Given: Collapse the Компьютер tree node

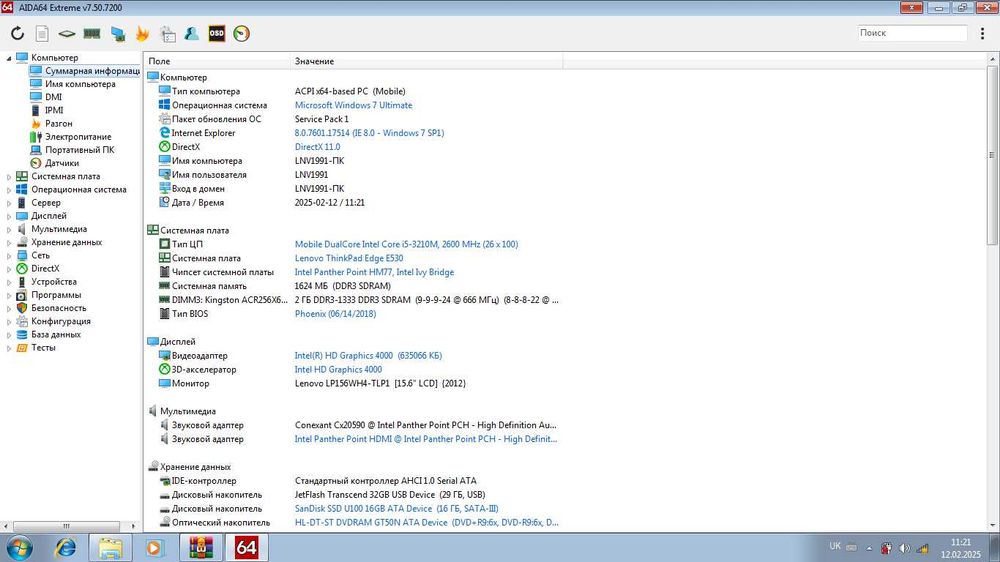Looking at the screenshot, I should pos(9,58).
